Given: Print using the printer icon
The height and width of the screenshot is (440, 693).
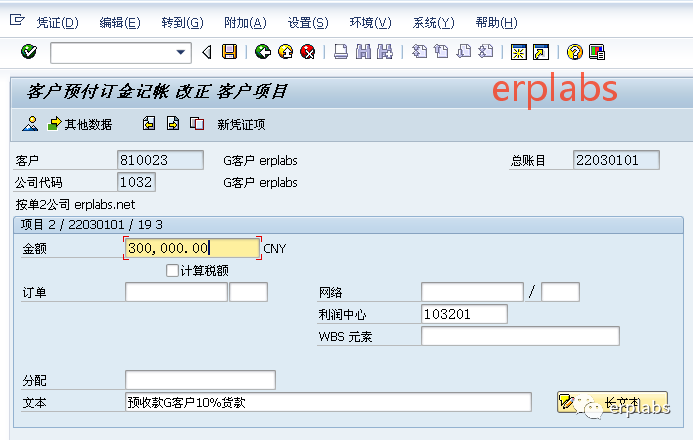Looking at the screenshot, I should [x=341, y=52].
